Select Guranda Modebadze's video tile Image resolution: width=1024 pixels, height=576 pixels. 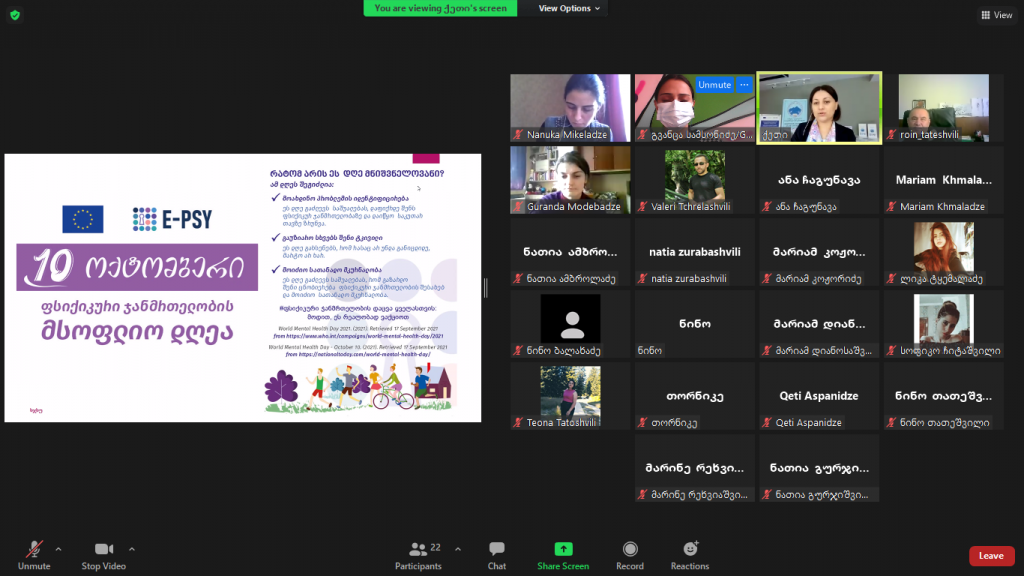tap(570, 180)
